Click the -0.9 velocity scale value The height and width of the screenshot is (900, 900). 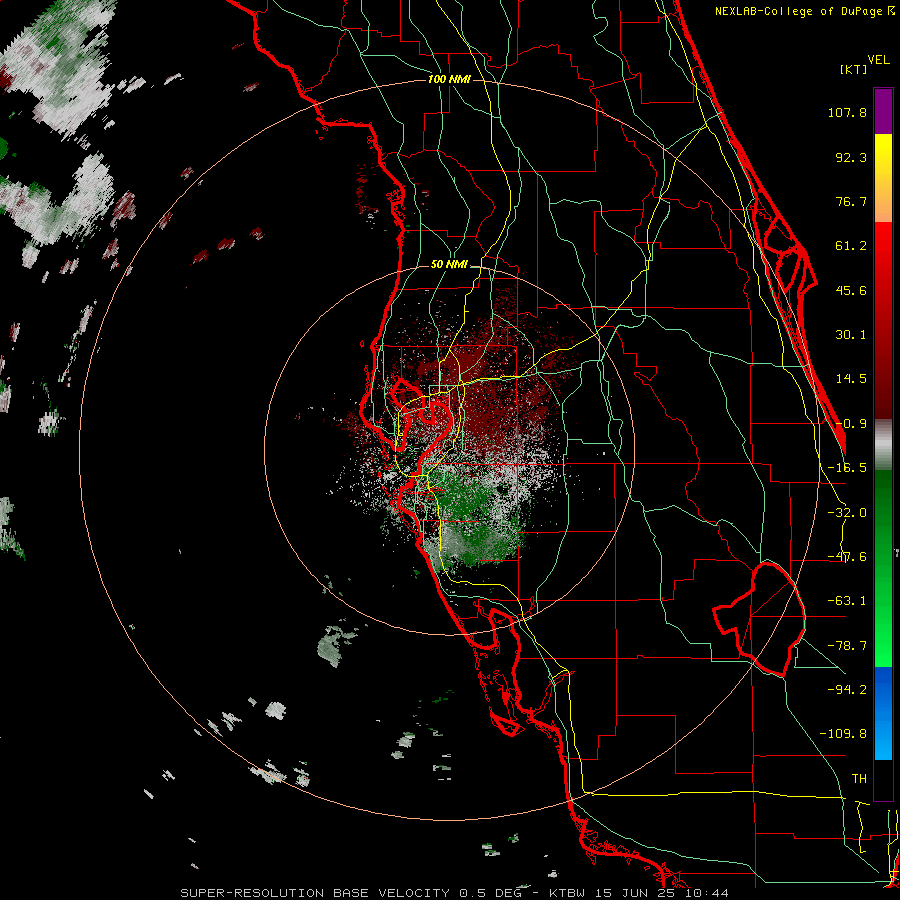[x=851, y=424]
